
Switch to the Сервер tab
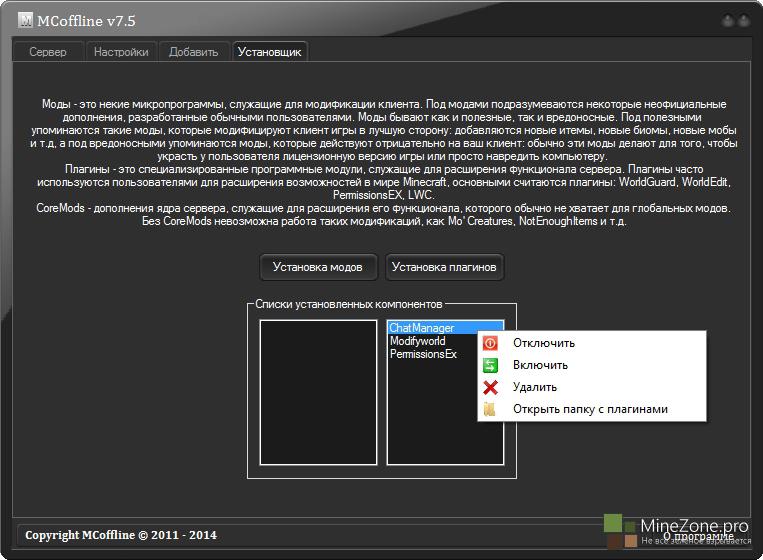pyautogui.click(x=48, y=52)
